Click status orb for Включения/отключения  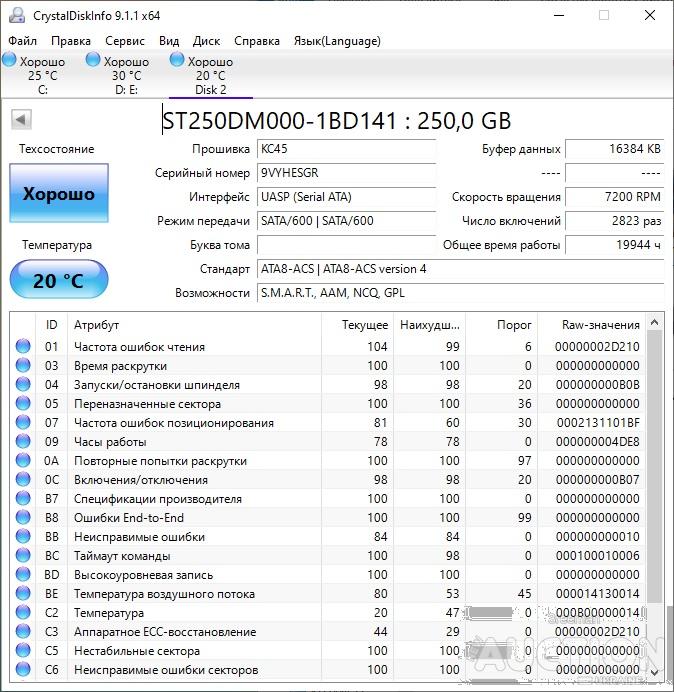[23, 479]
